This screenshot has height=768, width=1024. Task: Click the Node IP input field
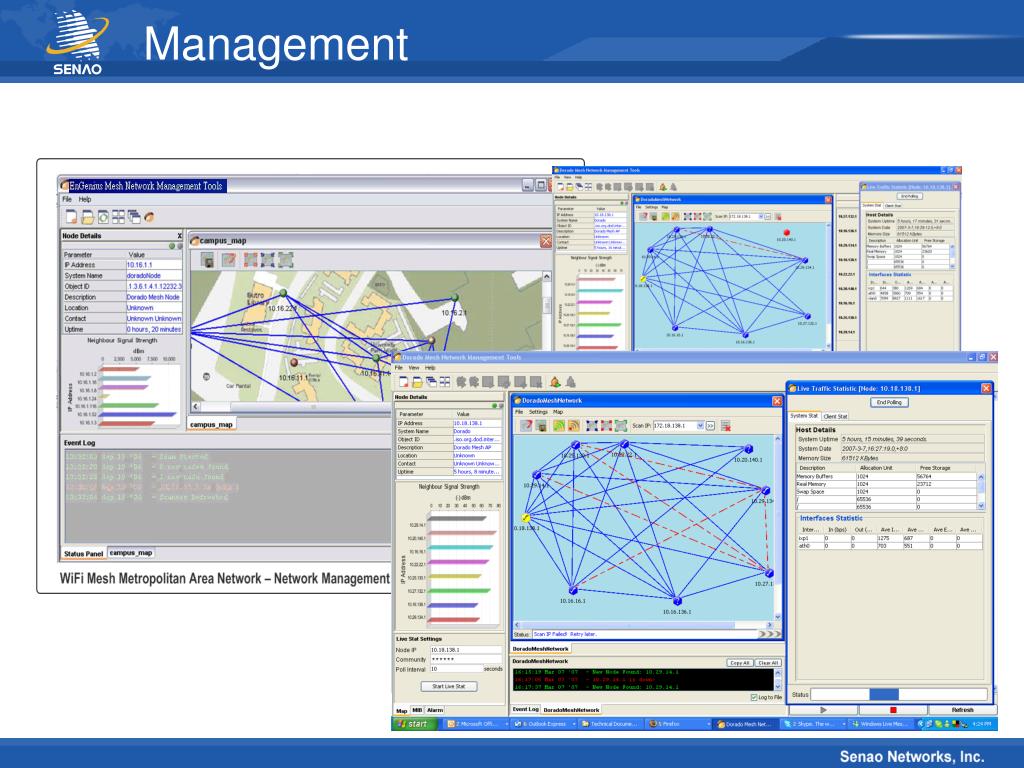tap(466, 650)
